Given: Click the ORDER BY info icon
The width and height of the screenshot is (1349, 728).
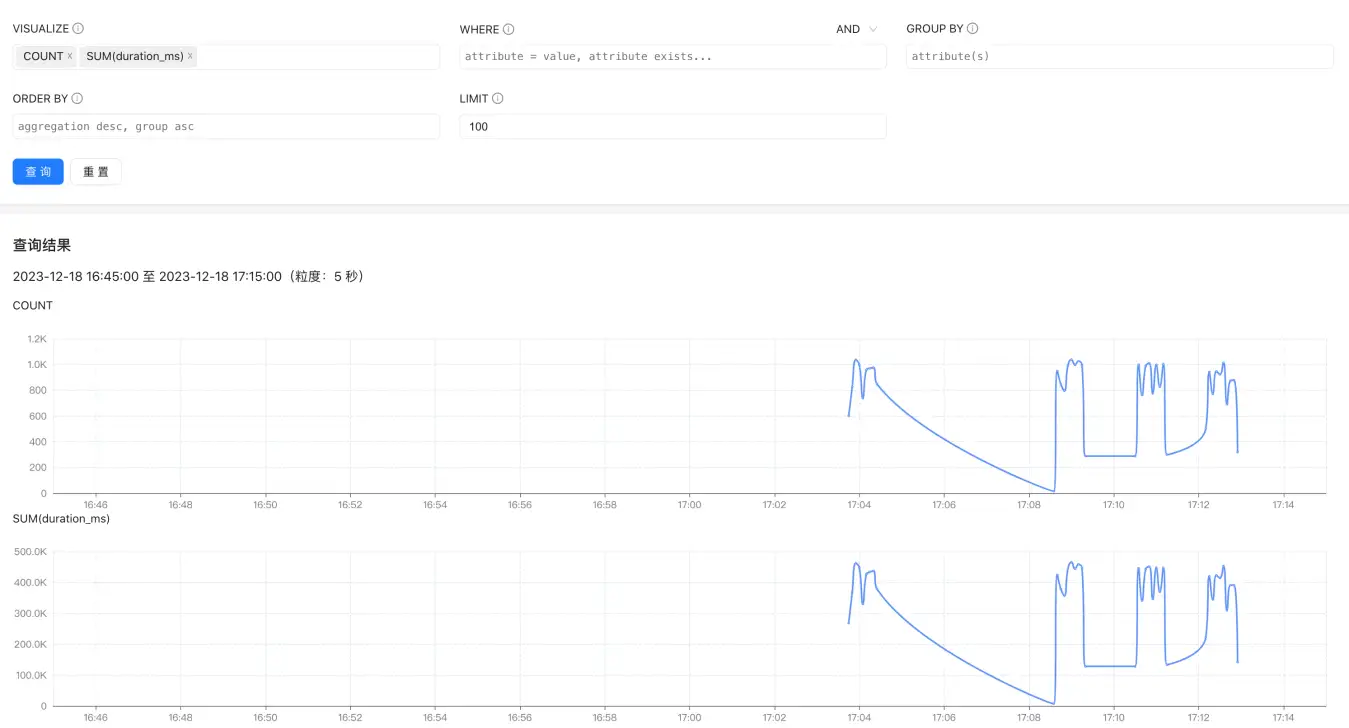Looking at the screenshot, I should (77, 99).
